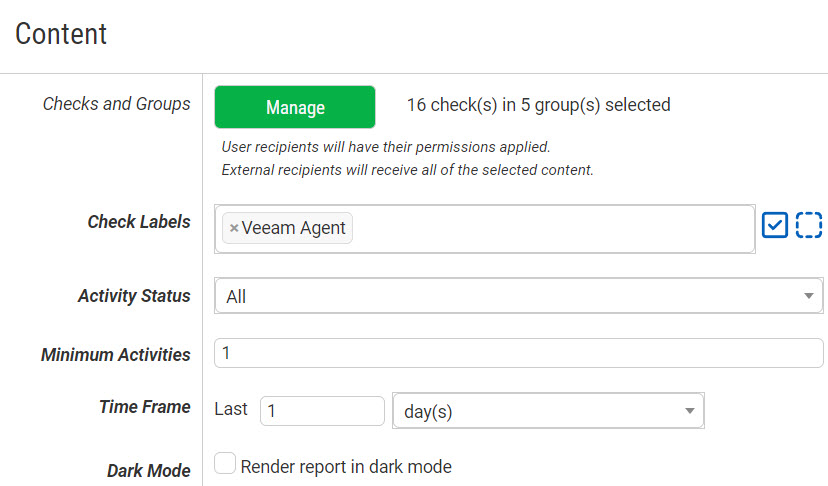
Task: Click the "16 check(s) in 5 group(s) selected" text
Action: (538, 105)
